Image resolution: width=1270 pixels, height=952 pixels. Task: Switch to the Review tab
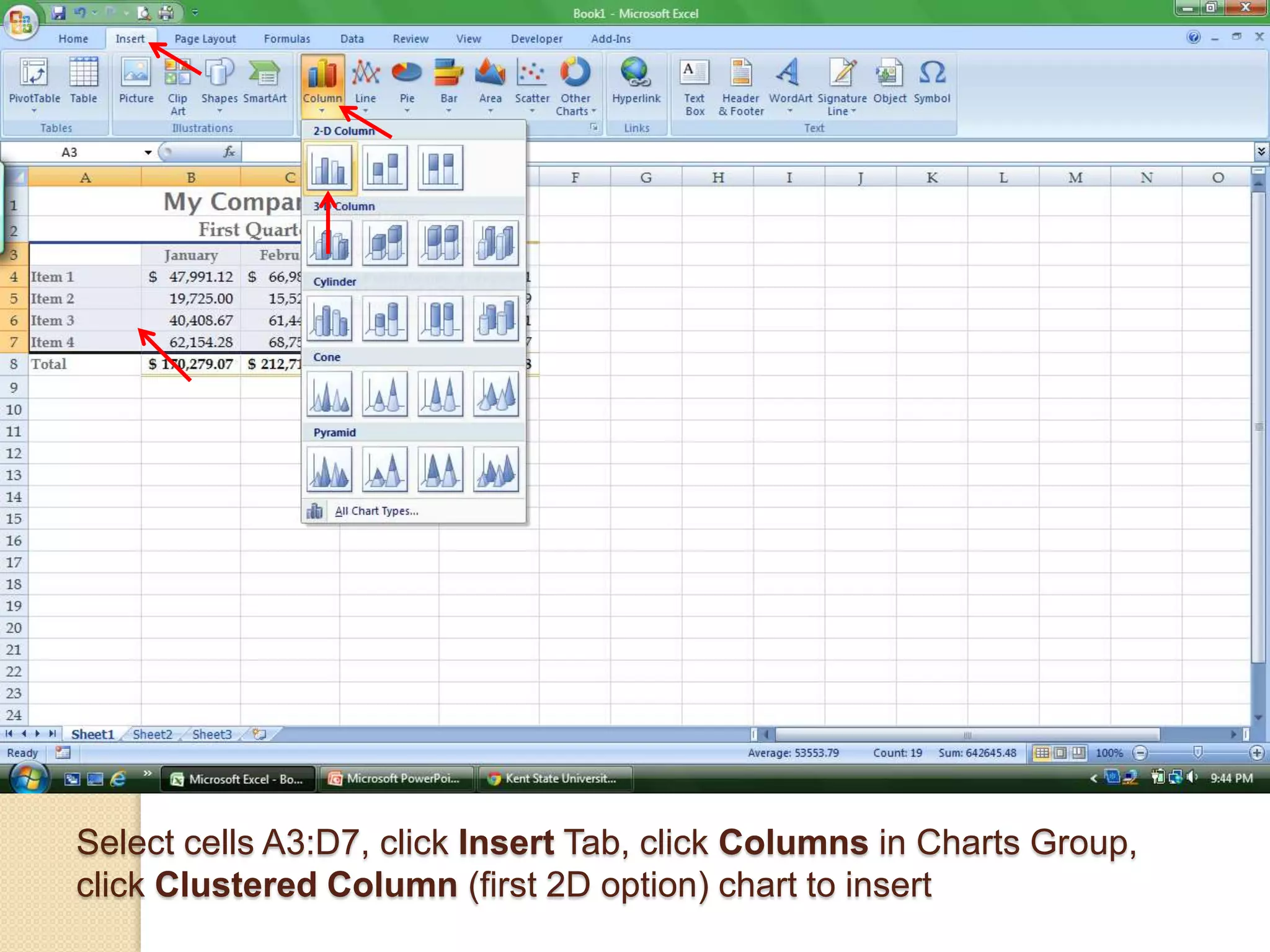(411, 38)
